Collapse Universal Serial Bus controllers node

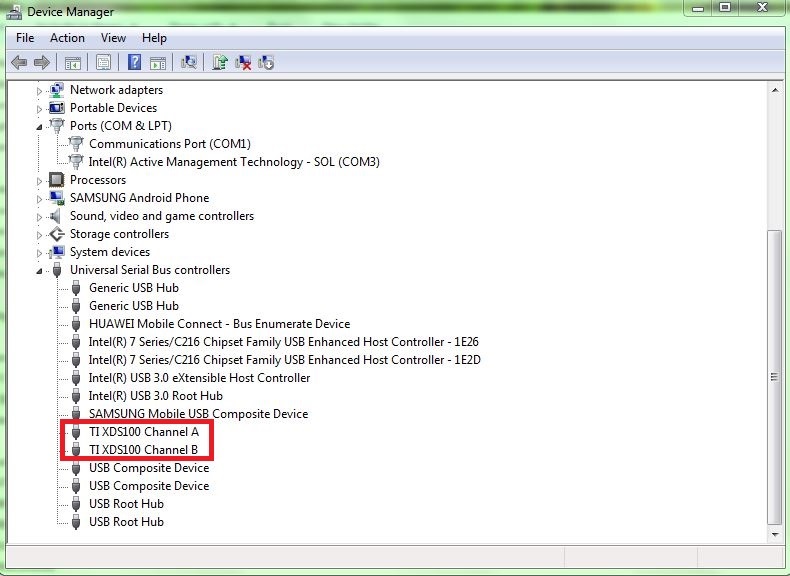[x=39, y=271]
